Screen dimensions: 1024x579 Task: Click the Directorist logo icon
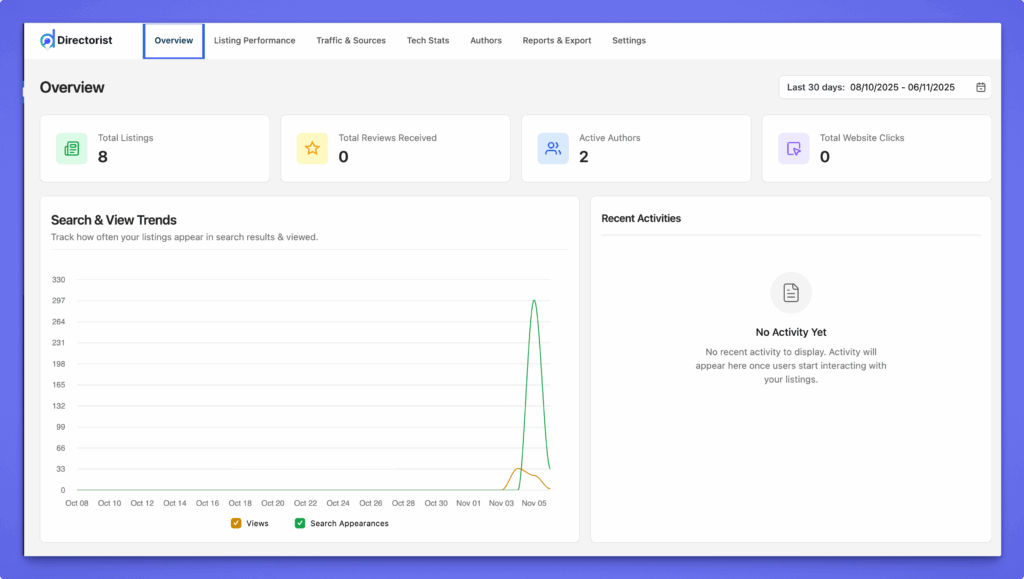click(47, 40)
